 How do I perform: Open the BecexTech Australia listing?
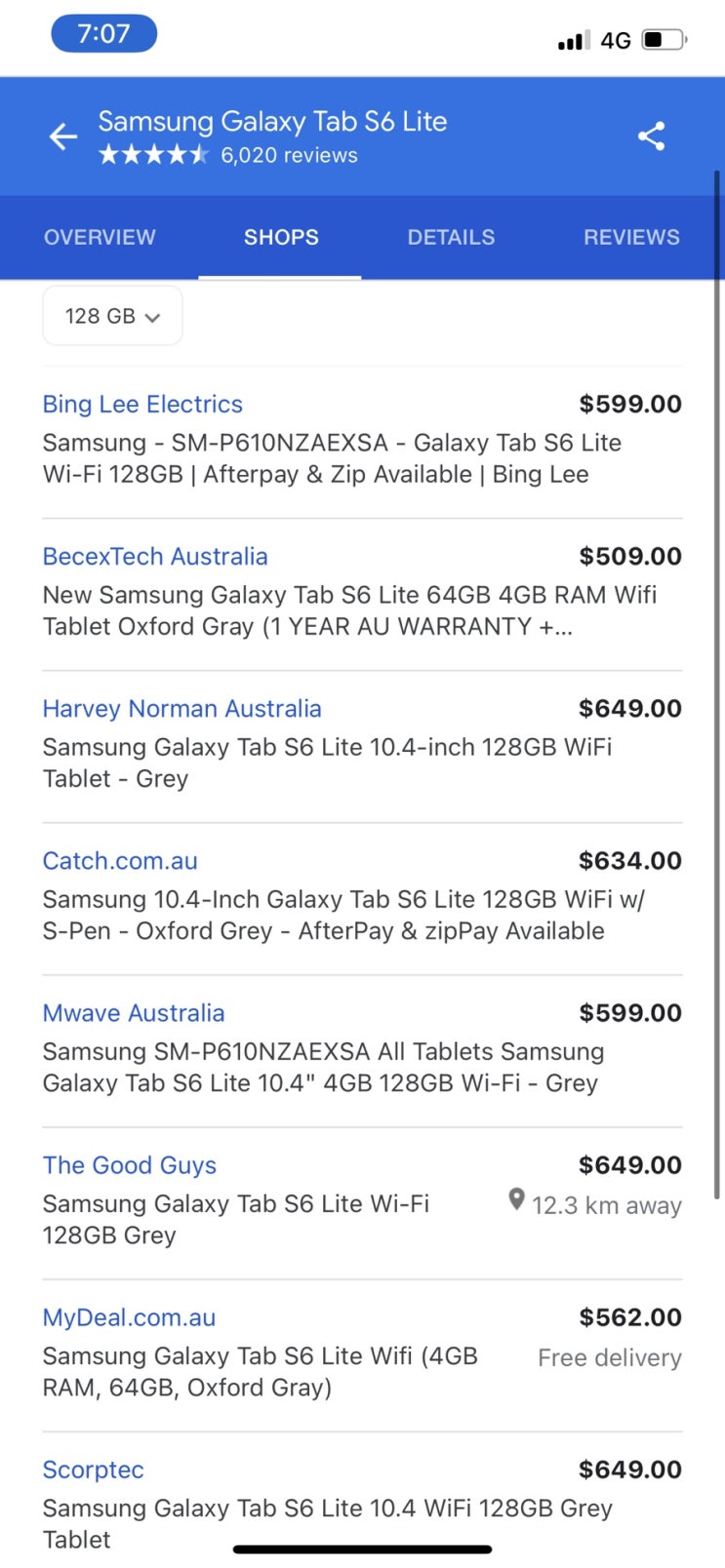(155, 556)
